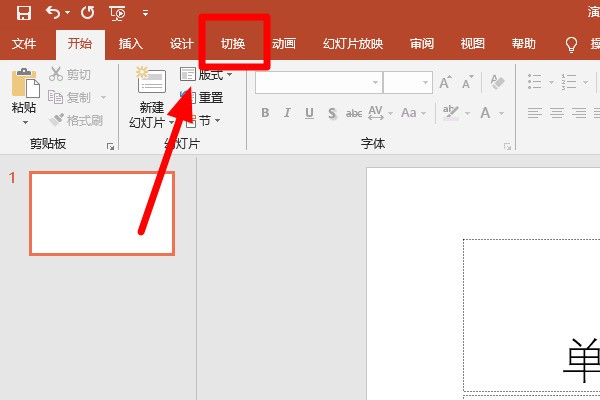600x400 pixels.
Task: Click the Save icon in quick access toolbar
Action: tap(23, 14)
